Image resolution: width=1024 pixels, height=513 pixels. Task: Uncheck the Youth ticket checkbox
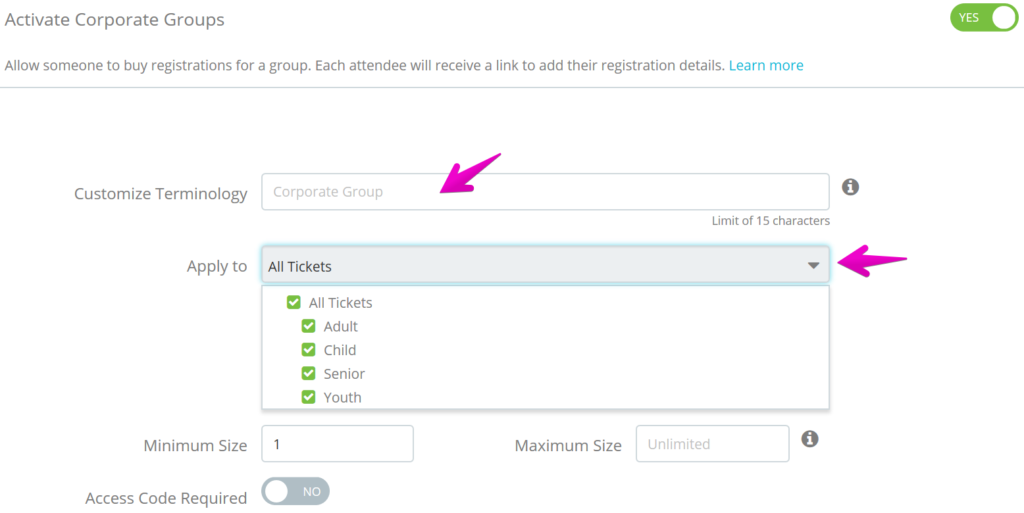tap(308, 397)
